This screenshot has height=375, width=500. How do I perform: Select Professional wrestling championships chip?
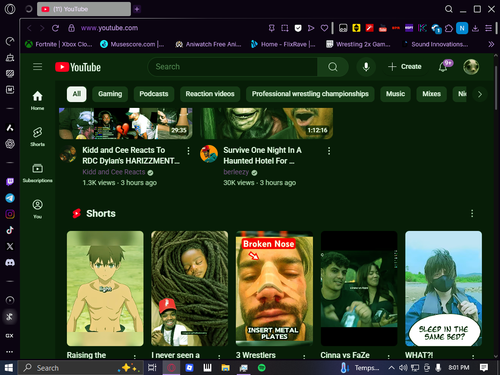pyautogui.click(x=310, y=94)
